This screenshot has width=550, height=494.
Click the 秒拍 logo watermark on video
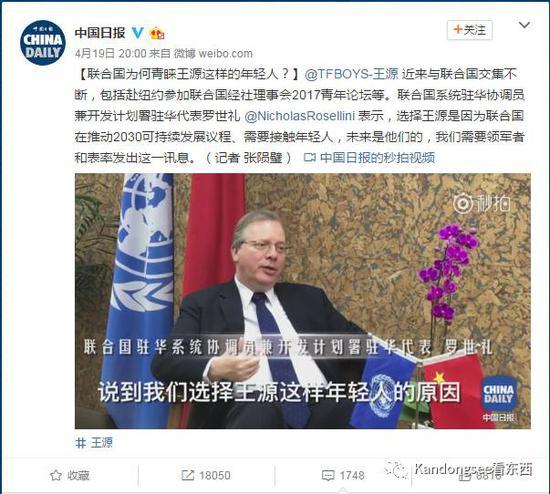coord(482,203)
